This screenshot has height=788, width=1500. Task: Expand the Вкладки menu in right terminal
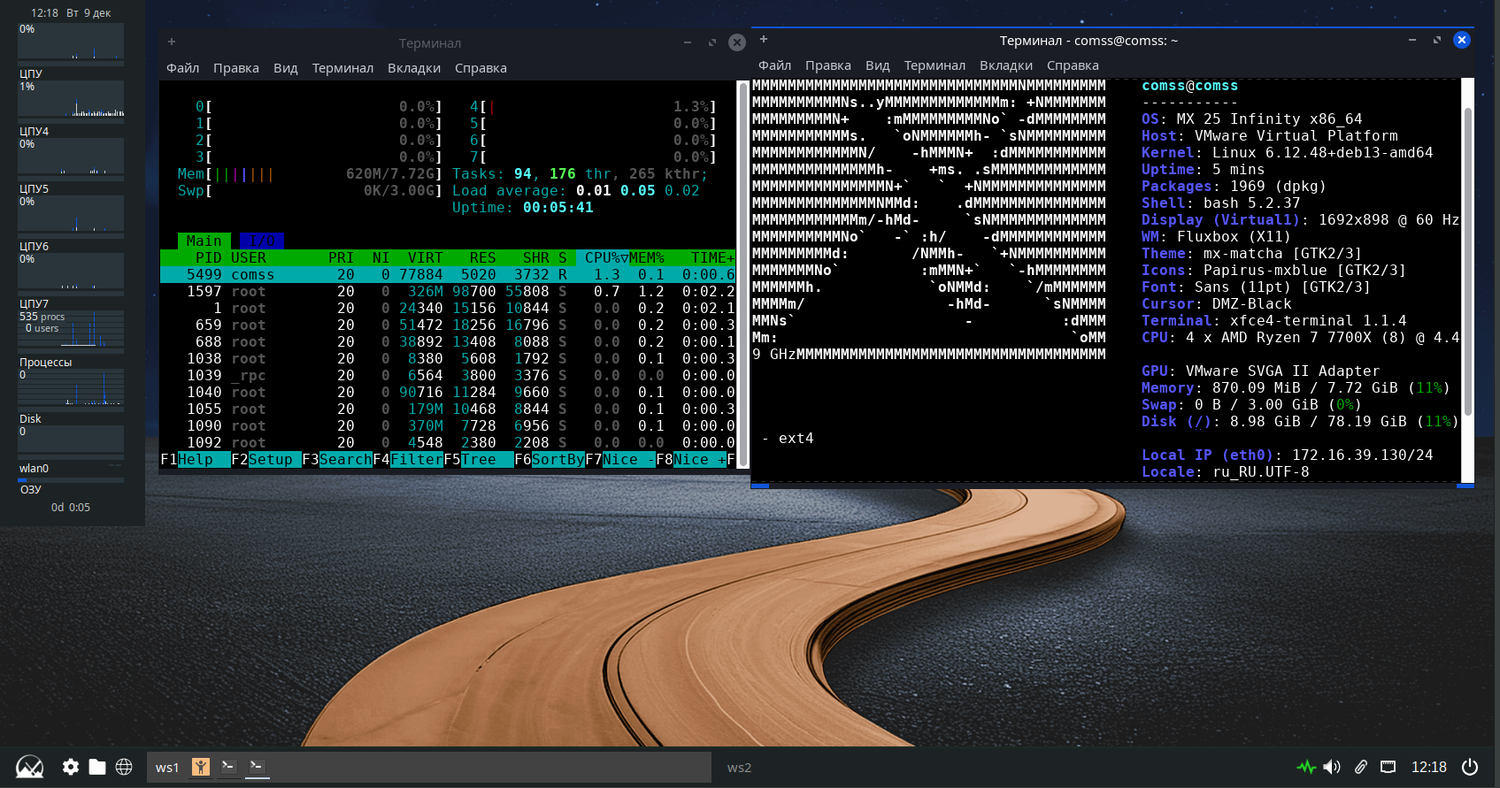click(x=1005, y=65)
